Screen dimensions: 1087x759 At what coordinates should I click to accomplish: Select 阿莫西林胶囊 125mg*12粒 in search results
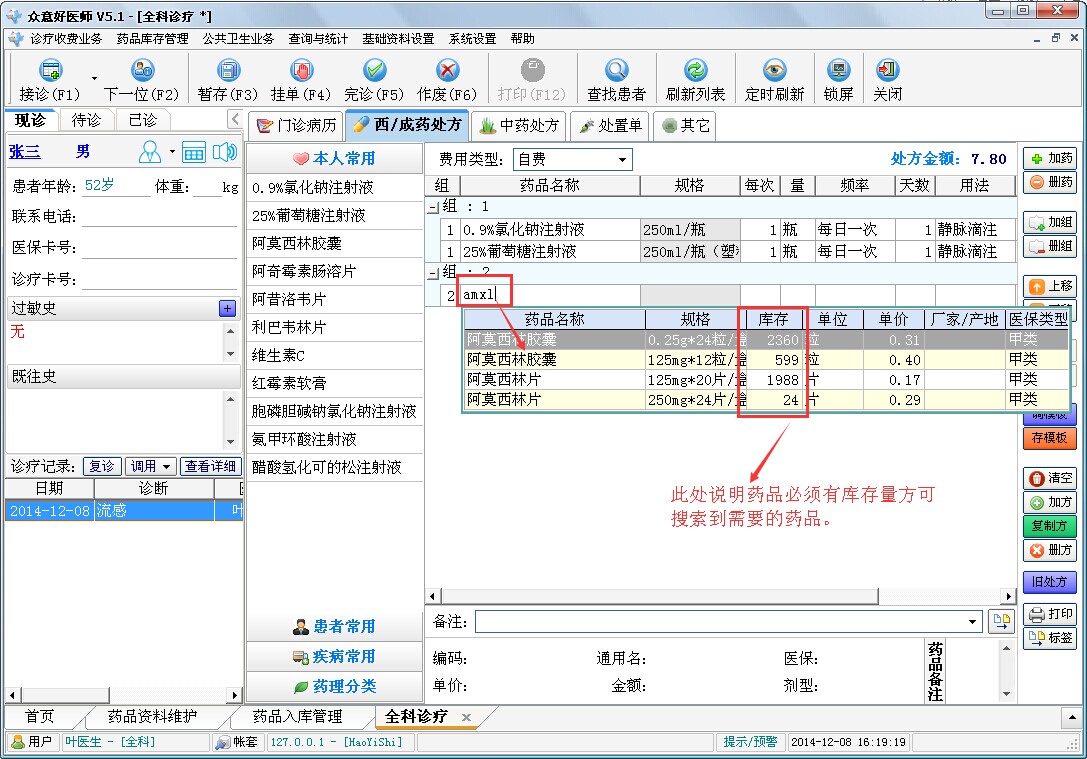coord(766,360)
